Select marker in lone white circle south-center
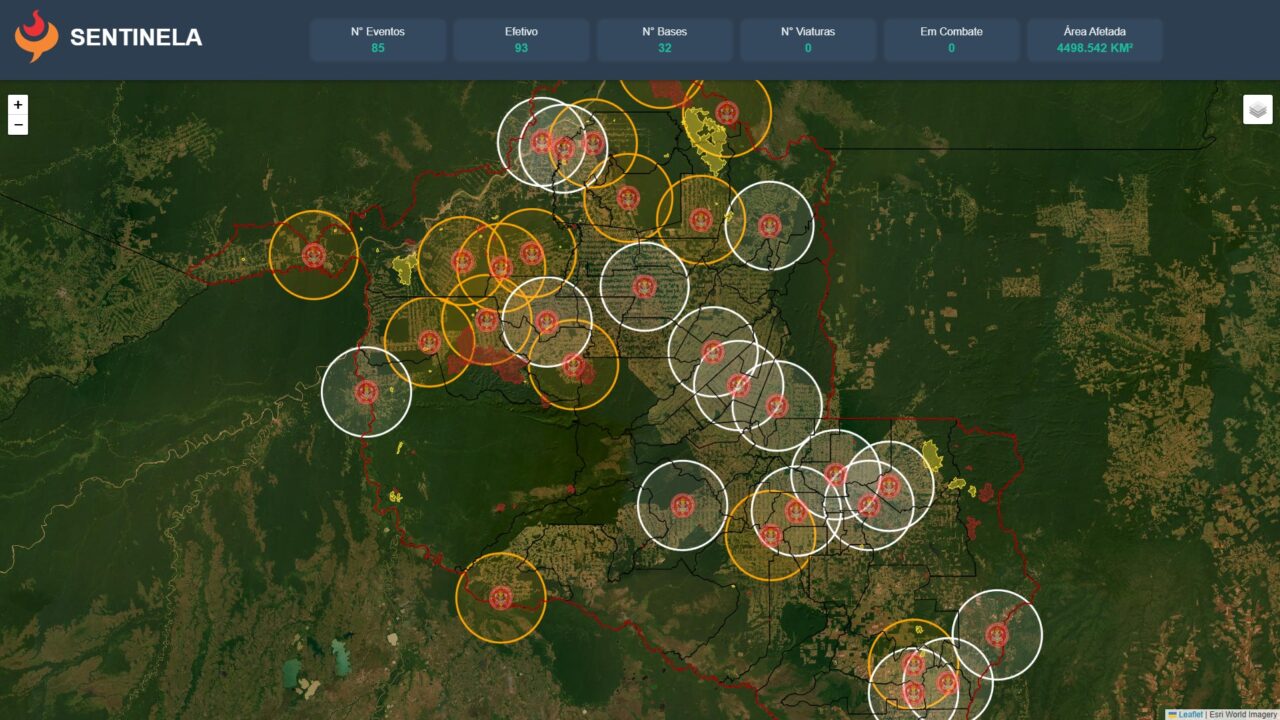 [x=683, y=505]
